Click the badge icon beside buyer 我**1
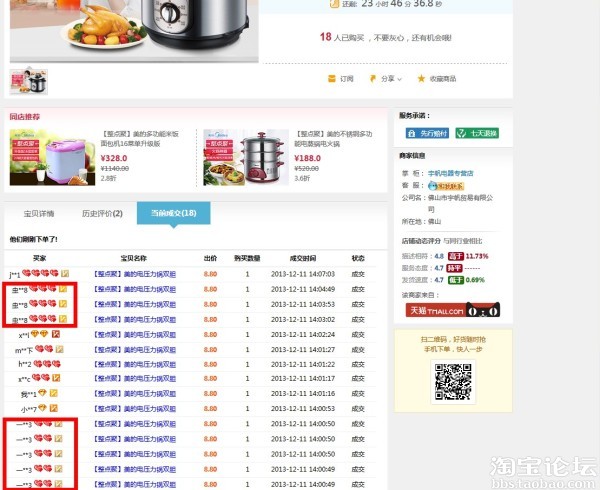 (x=54, y=393)
